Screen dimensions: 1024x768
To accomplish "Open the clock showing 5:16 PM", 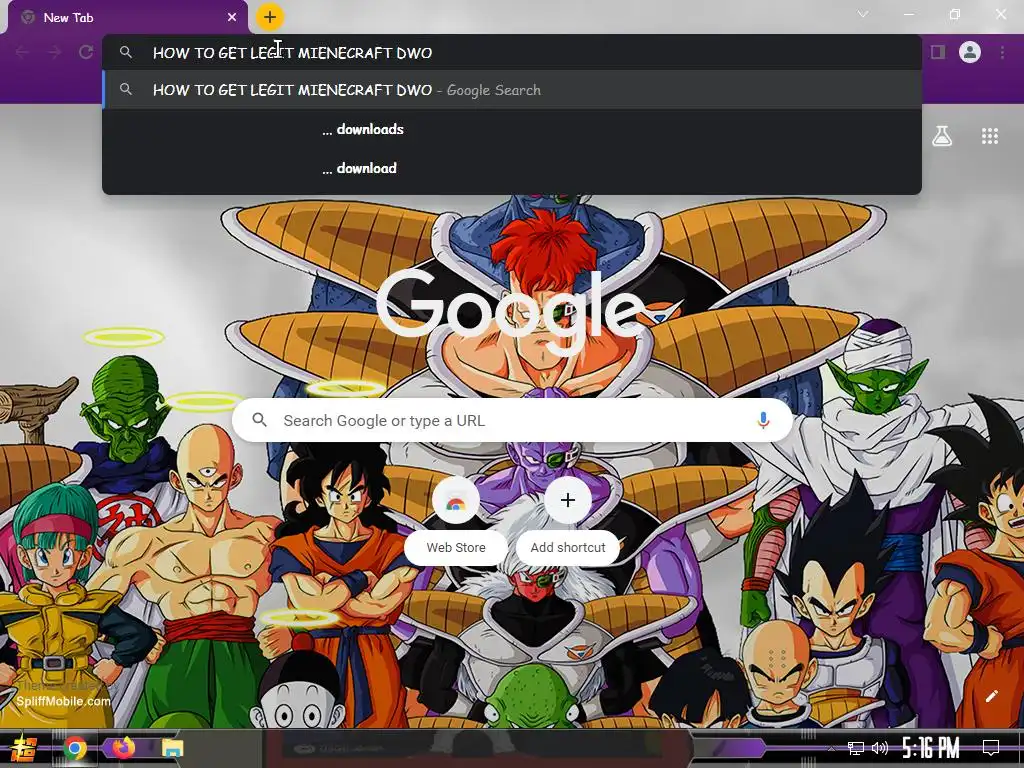I will [931, 748].
